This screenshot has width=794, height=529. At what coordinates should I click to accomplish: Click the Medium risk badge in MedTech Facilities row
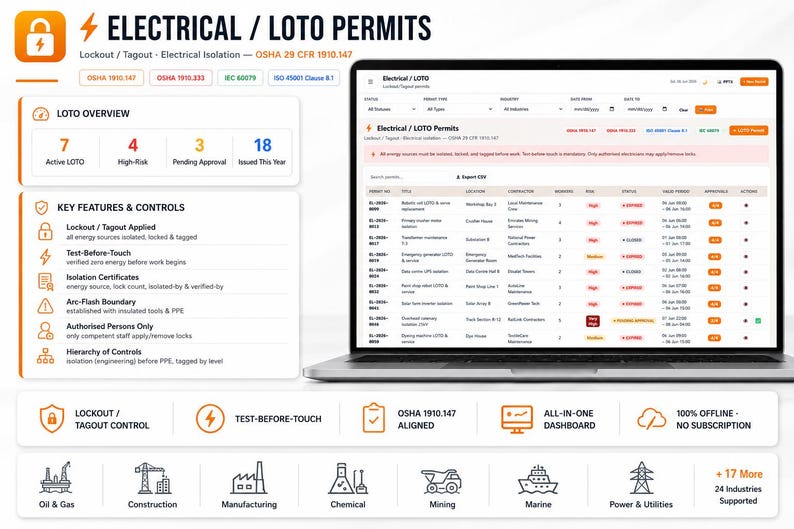pos(594,257)
